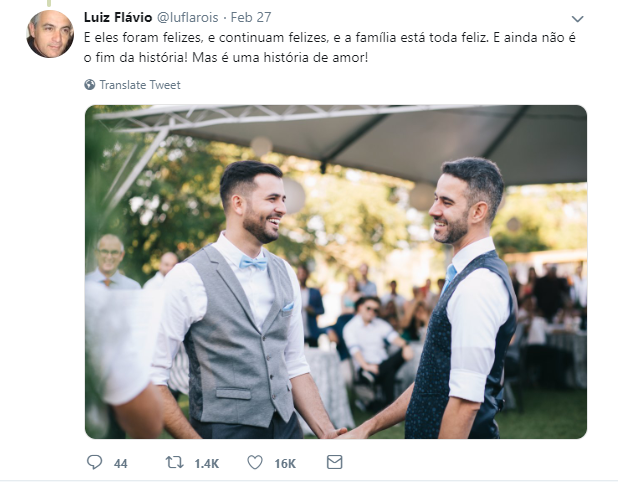Click the globe icon beside Translate Tweet
This screenshot has width=618, height=482.
click(89, 84)
